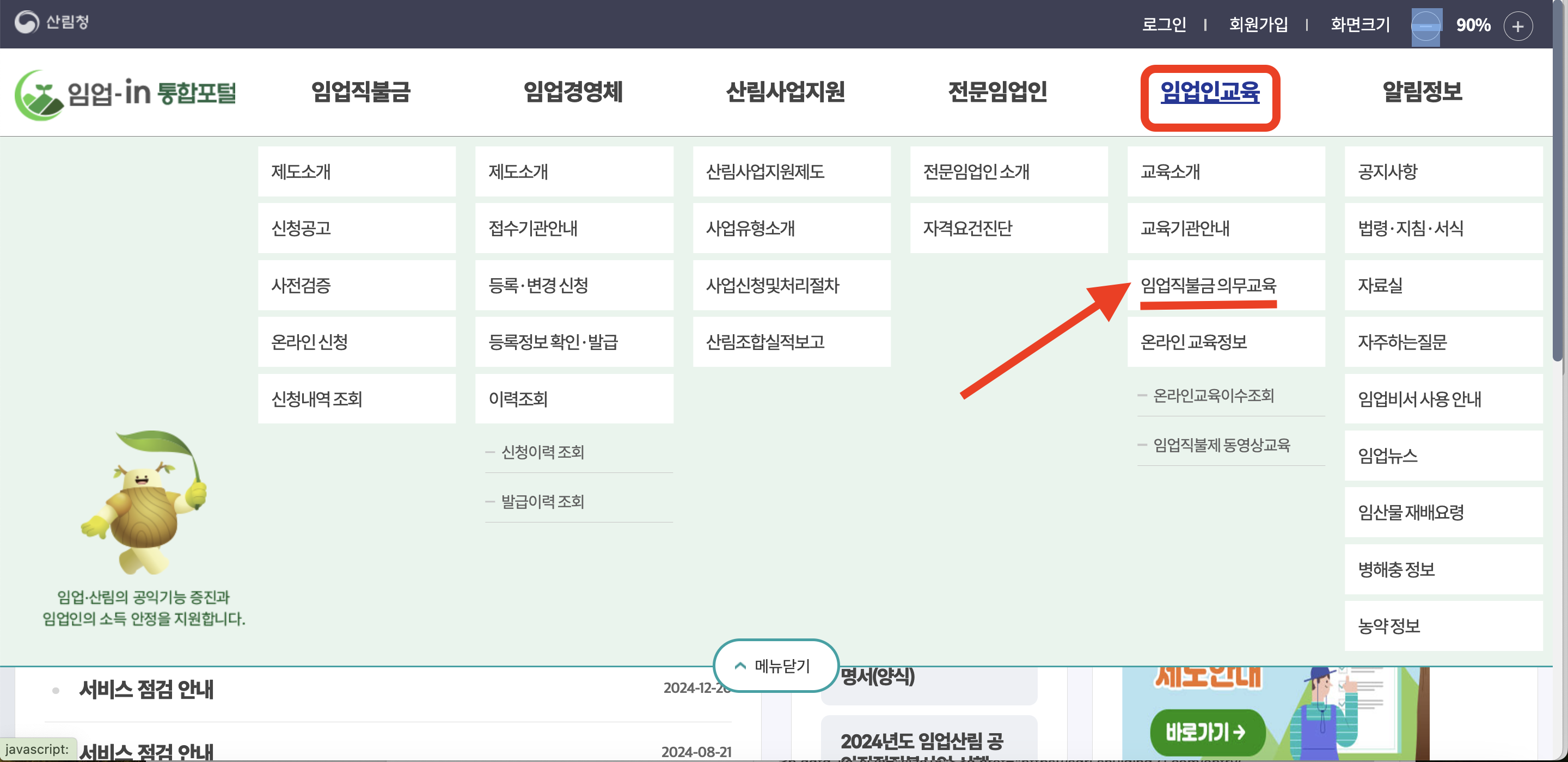The height and width of the screenshot is (762, 1568).
Task: Click the 바로가기 arrow button on banner
Action: [x=1207, y=732]
